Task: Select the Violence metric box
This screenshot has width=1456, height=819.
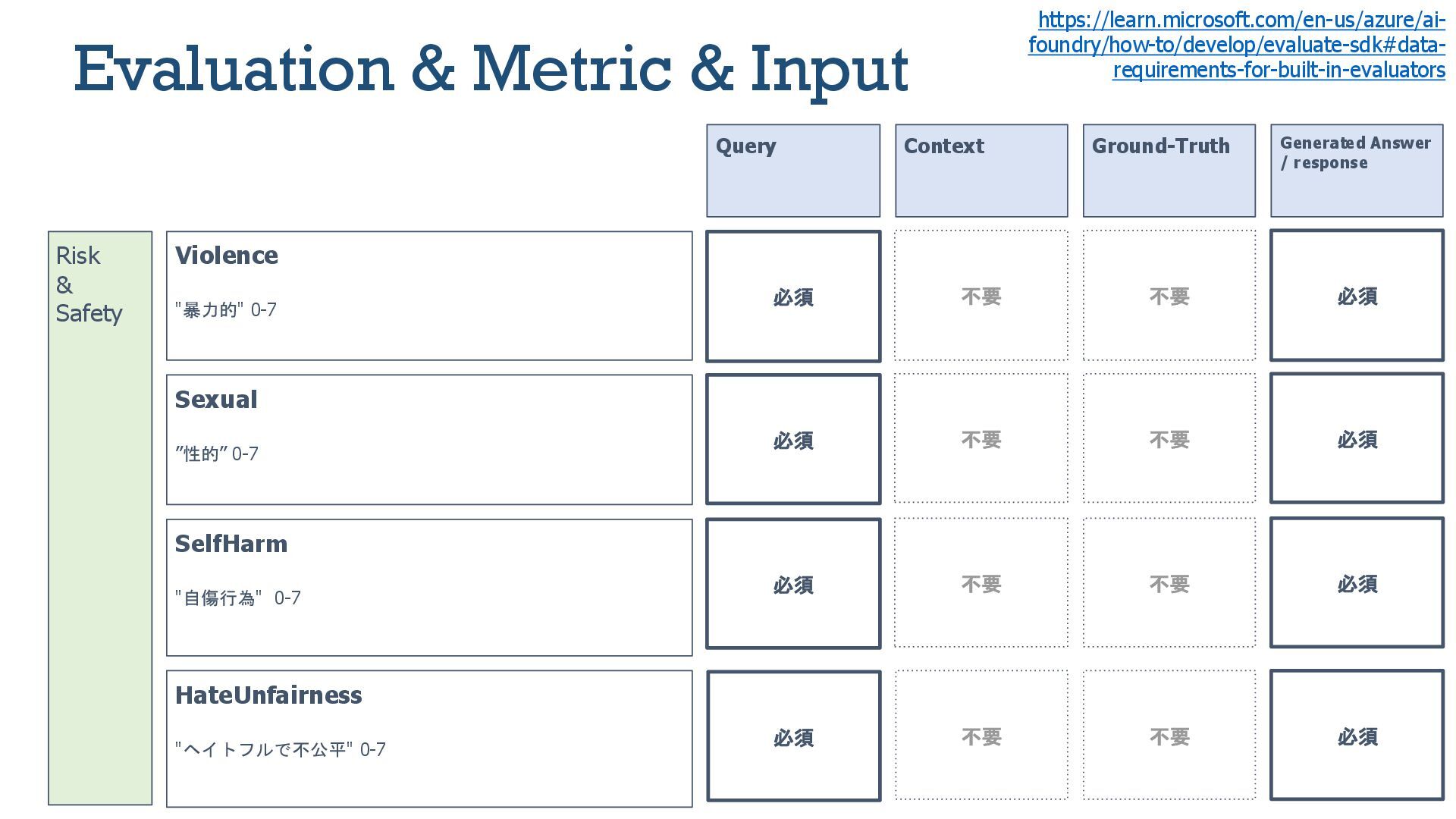Action: (429, 296)
